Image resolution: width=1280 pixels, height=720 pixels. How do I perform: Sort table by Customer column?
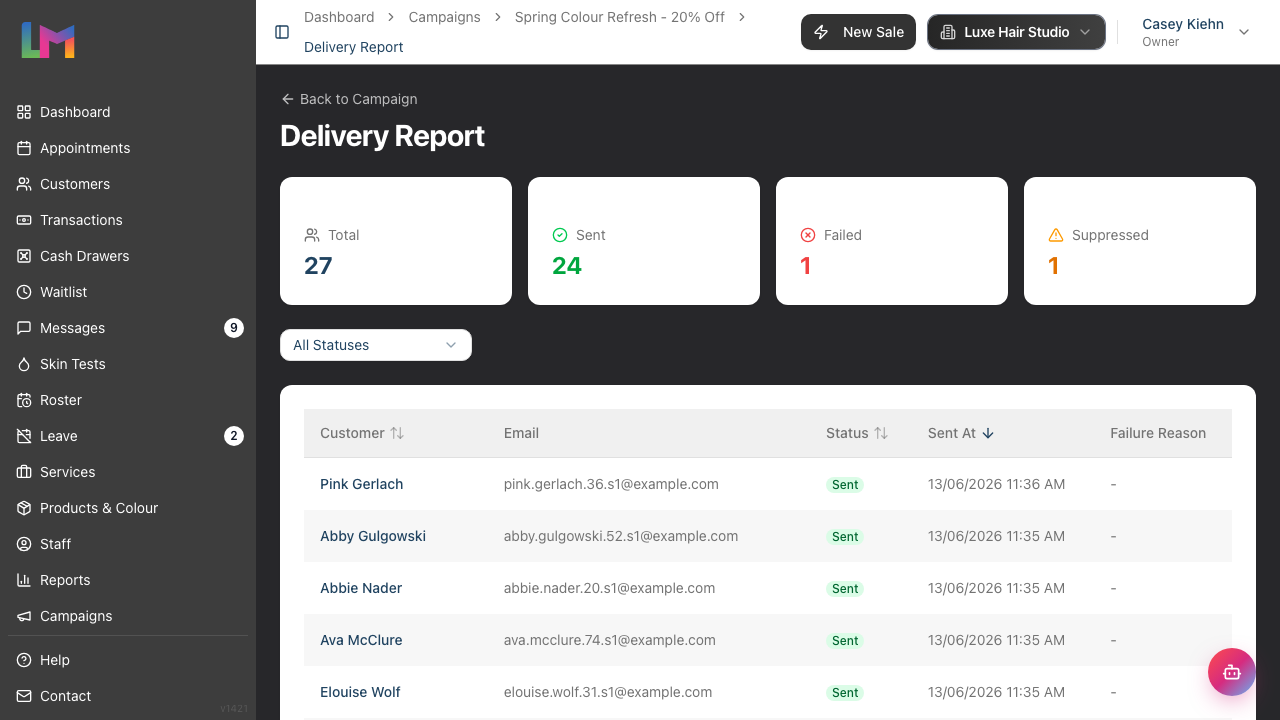362,433
